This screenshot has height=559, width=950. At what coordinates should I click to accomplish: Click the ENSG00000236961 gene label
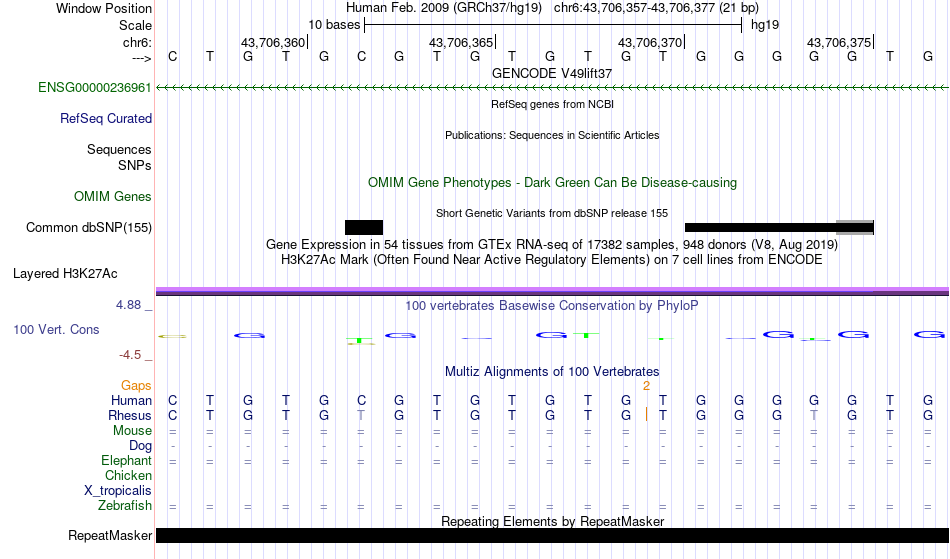[95, 87]
